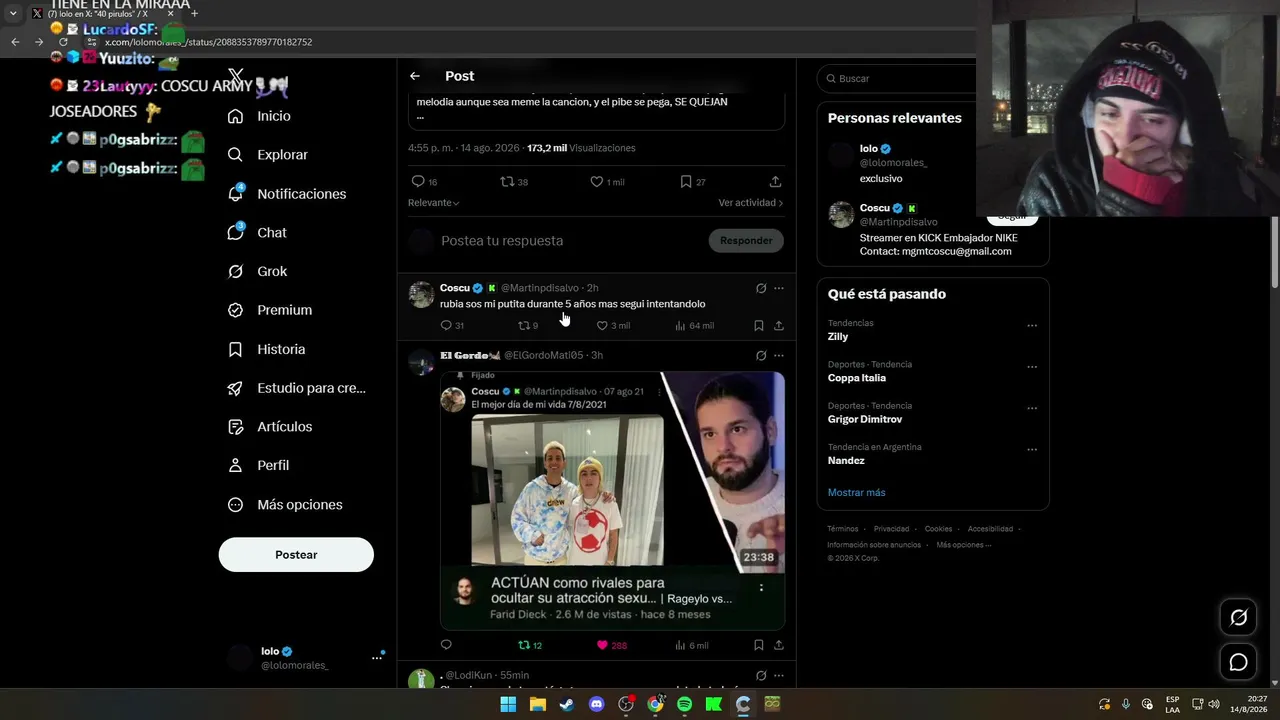Open the floating messages button
Viewport: 1280px width, 720px height.
[x=1238, y=662]
